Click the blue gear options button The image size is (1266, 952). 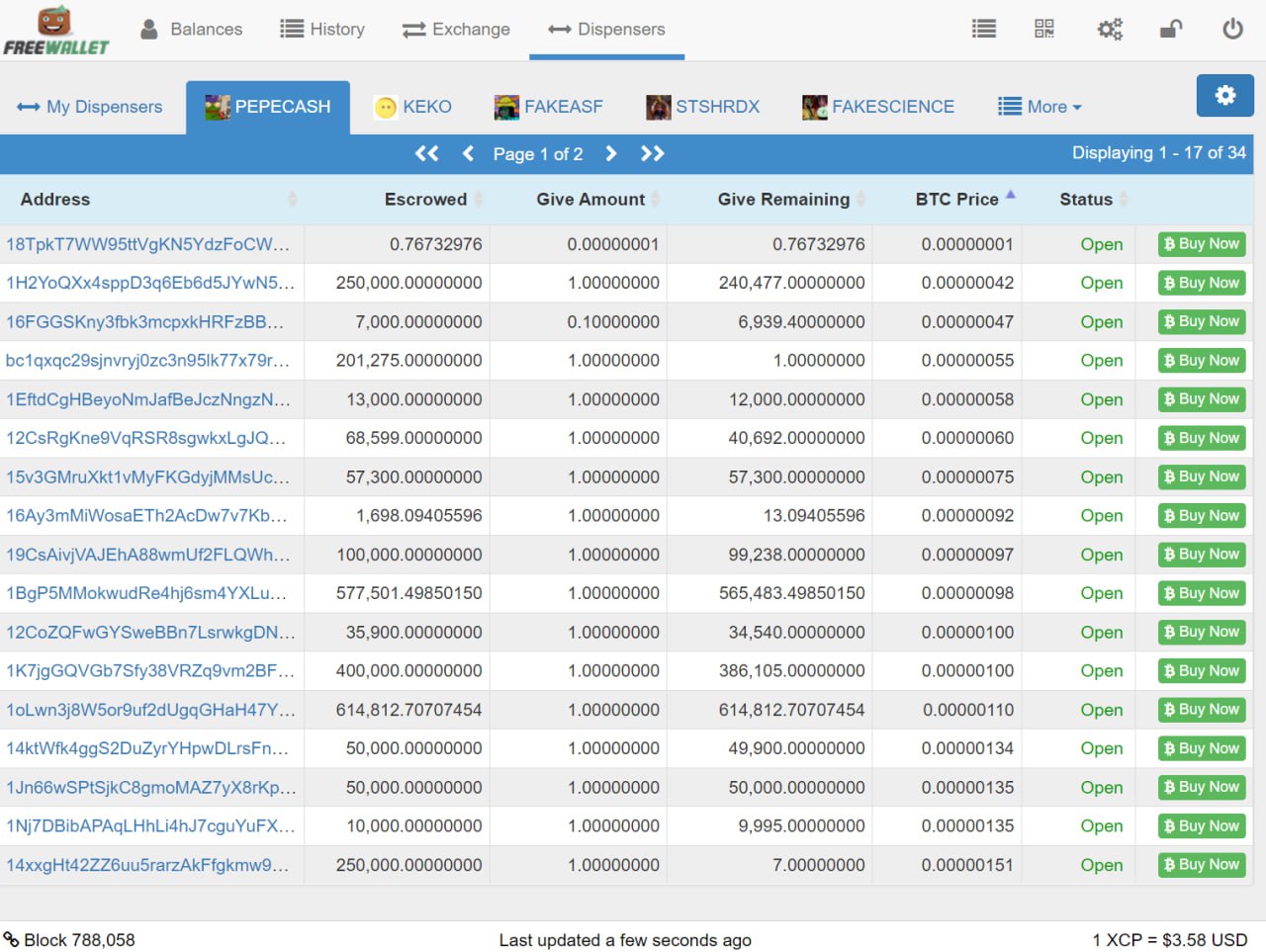click(x=1225, y=95)
